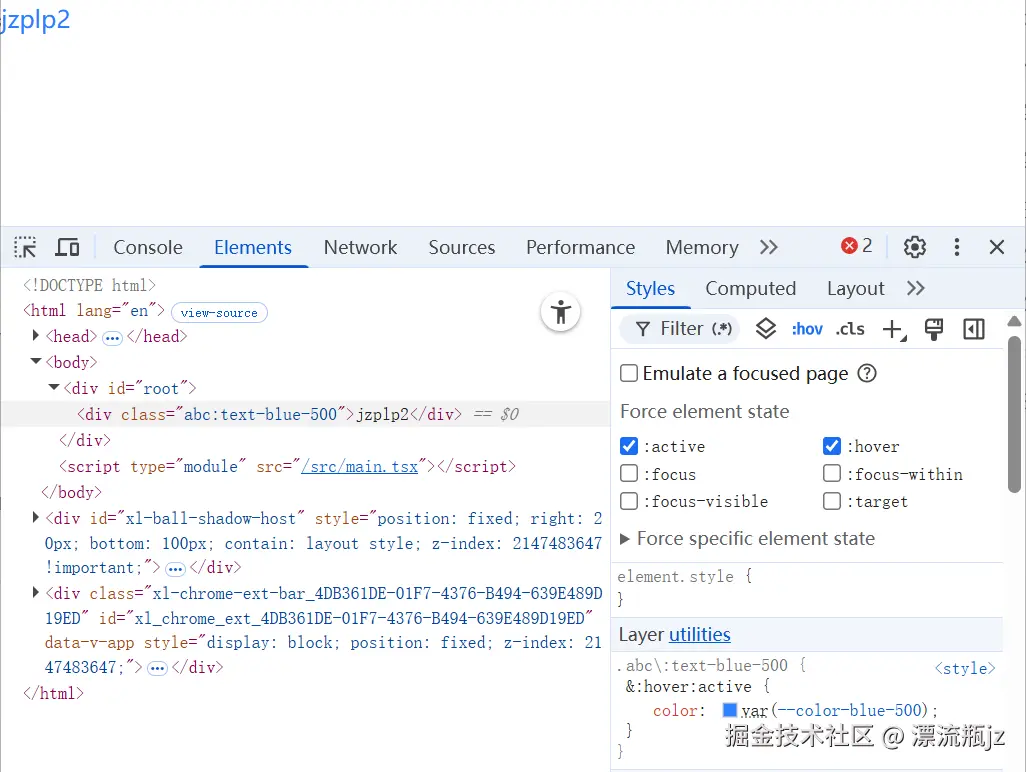Toggle rendering emulations paintbrush icon

(934, 329)
